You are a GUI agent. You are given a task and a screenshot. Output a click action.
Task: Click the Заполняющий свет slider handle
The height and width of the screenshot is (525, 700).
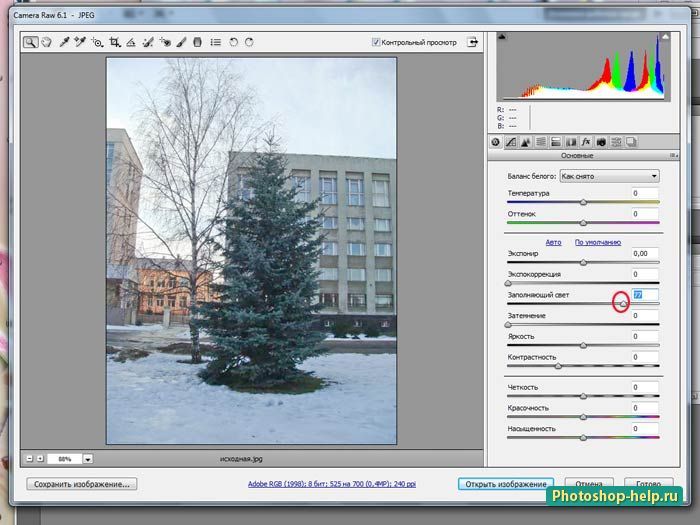point(623,304)
